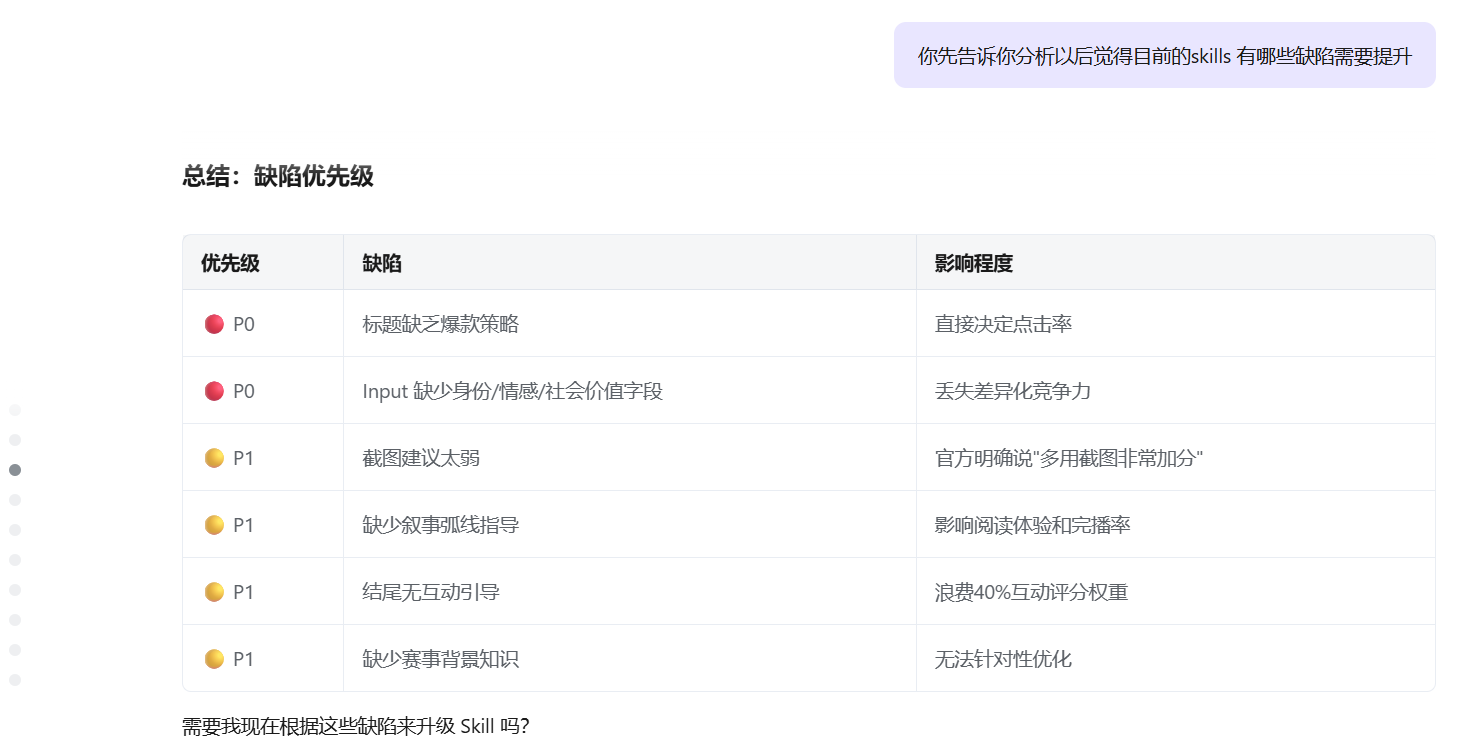Viewport: 1473px width, 753px height.
Task: Click the 官方明确说"多用截图非常加分" cell
Action: 1068,458
